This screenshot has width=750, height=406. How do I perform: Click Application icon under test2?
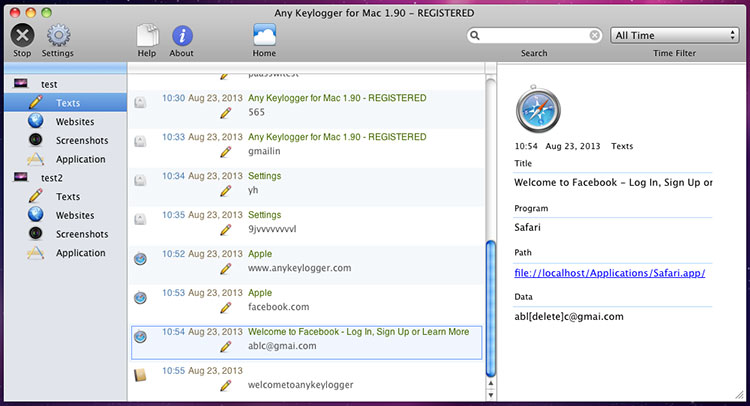pyautogui.click(x=35, y=252)
